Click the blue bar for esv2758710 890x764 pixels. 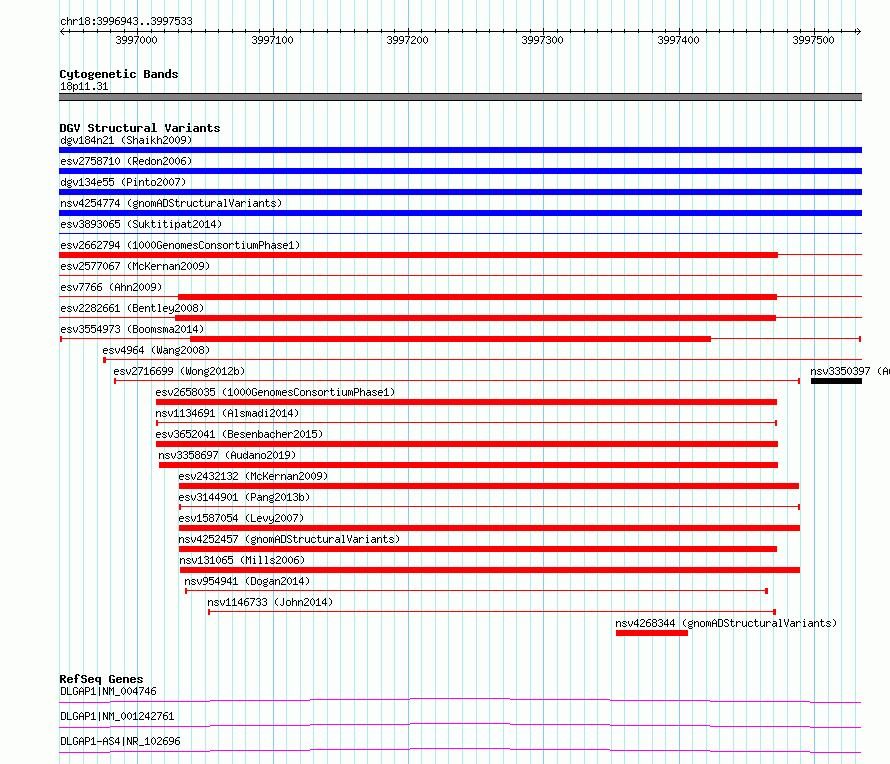(x=460, y=171)
